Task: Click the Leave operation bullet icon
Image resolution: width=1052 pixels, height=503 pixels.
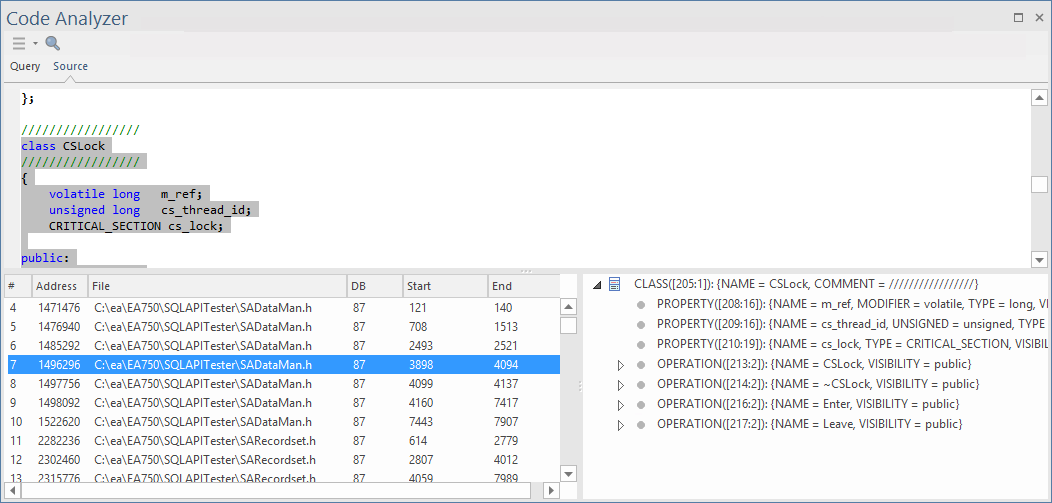Action: click(641, 424)
